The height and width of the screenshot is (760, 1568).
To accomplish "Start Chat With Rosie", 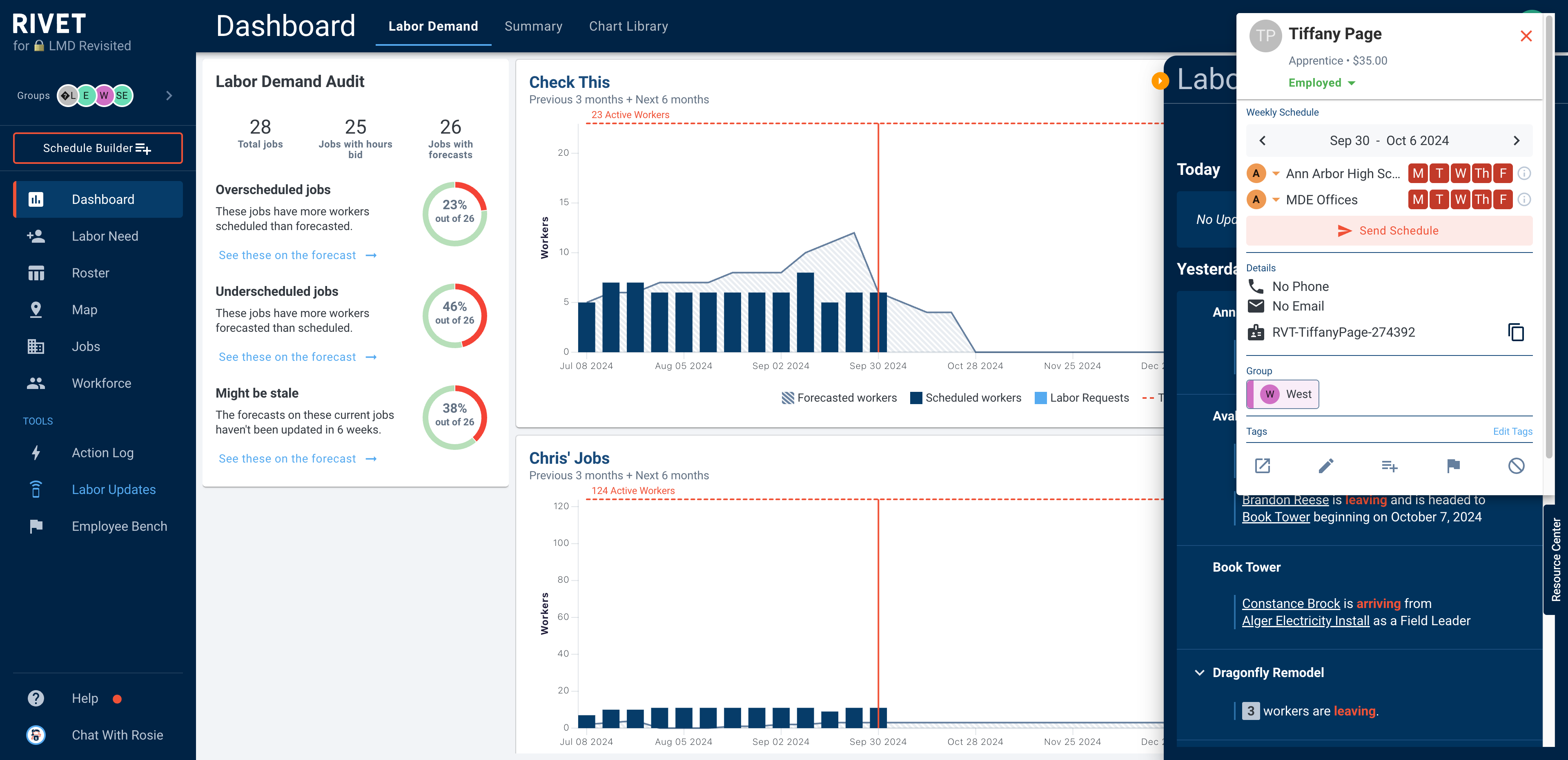I will [x=98, y=735].
